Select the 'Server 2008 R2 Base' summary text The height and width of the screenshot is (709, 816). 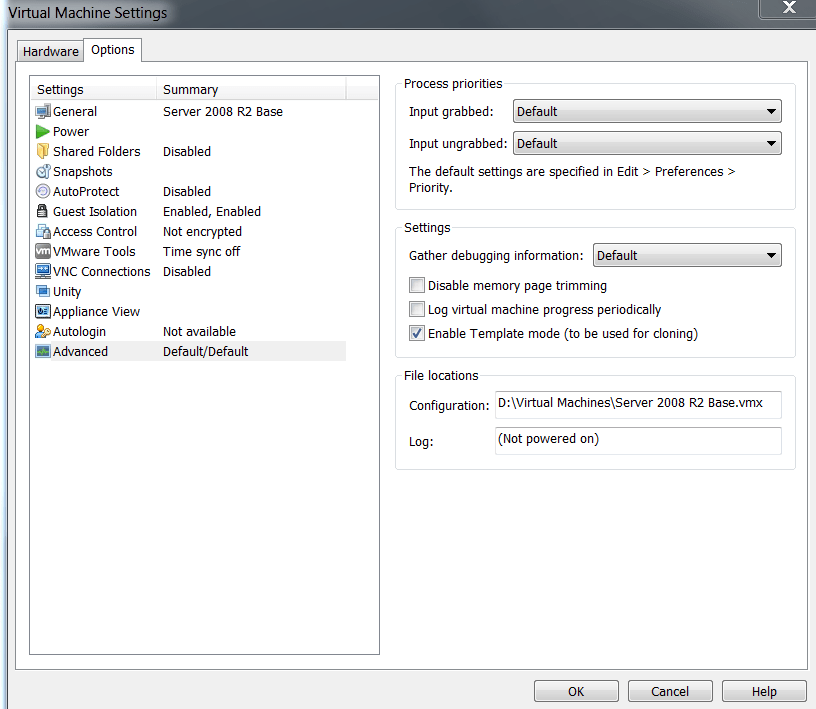pyautogui.click(x=223, y=111)
